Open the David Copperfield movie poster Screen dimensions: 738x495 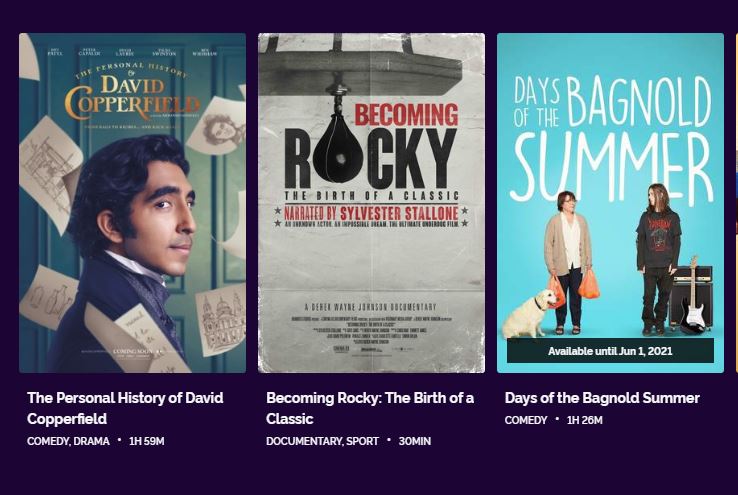132,203
